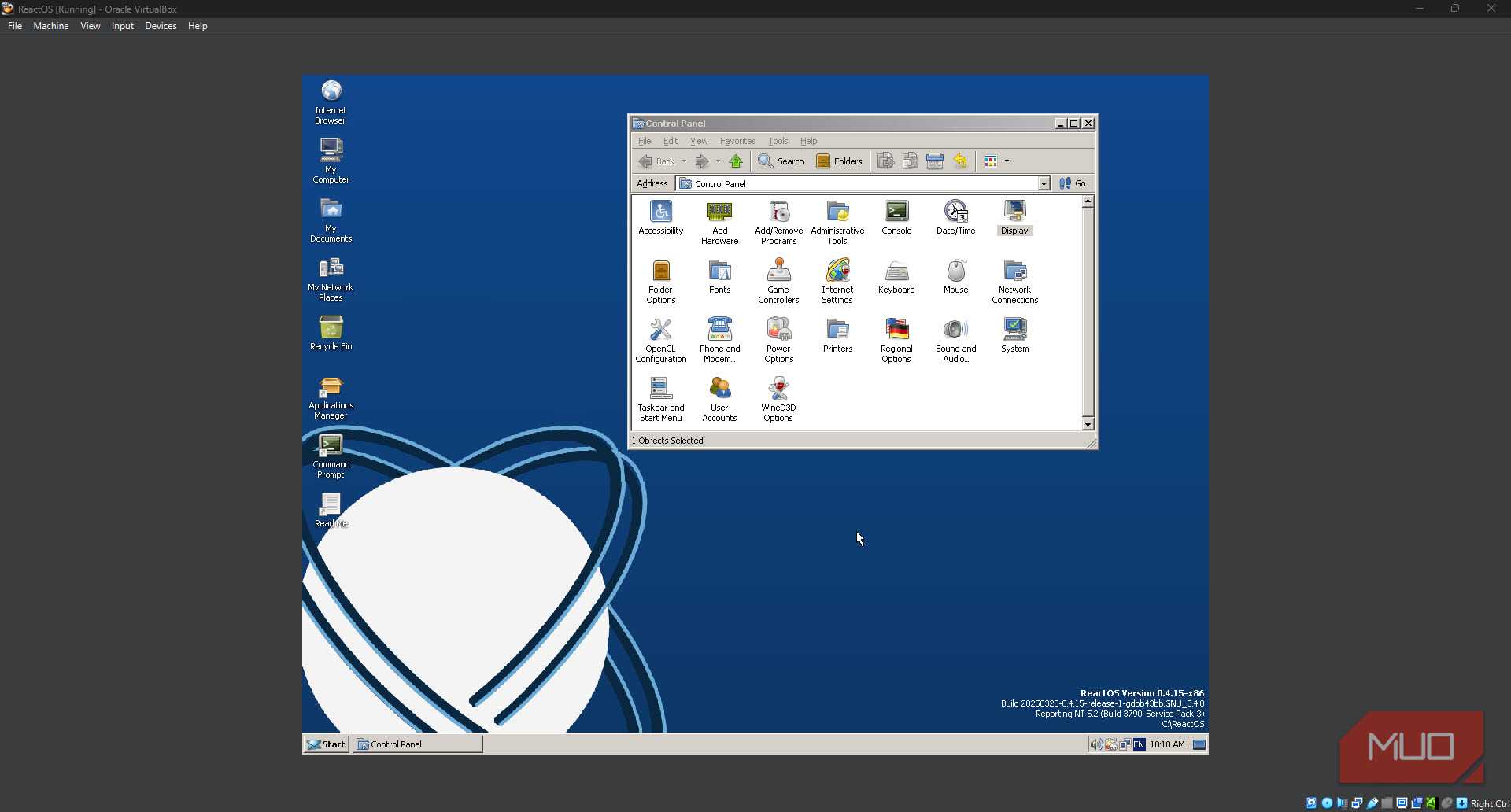This screenshot has height=812, width=1511.
Task: Open the Tools menu
Action: (x=778, y=141)
